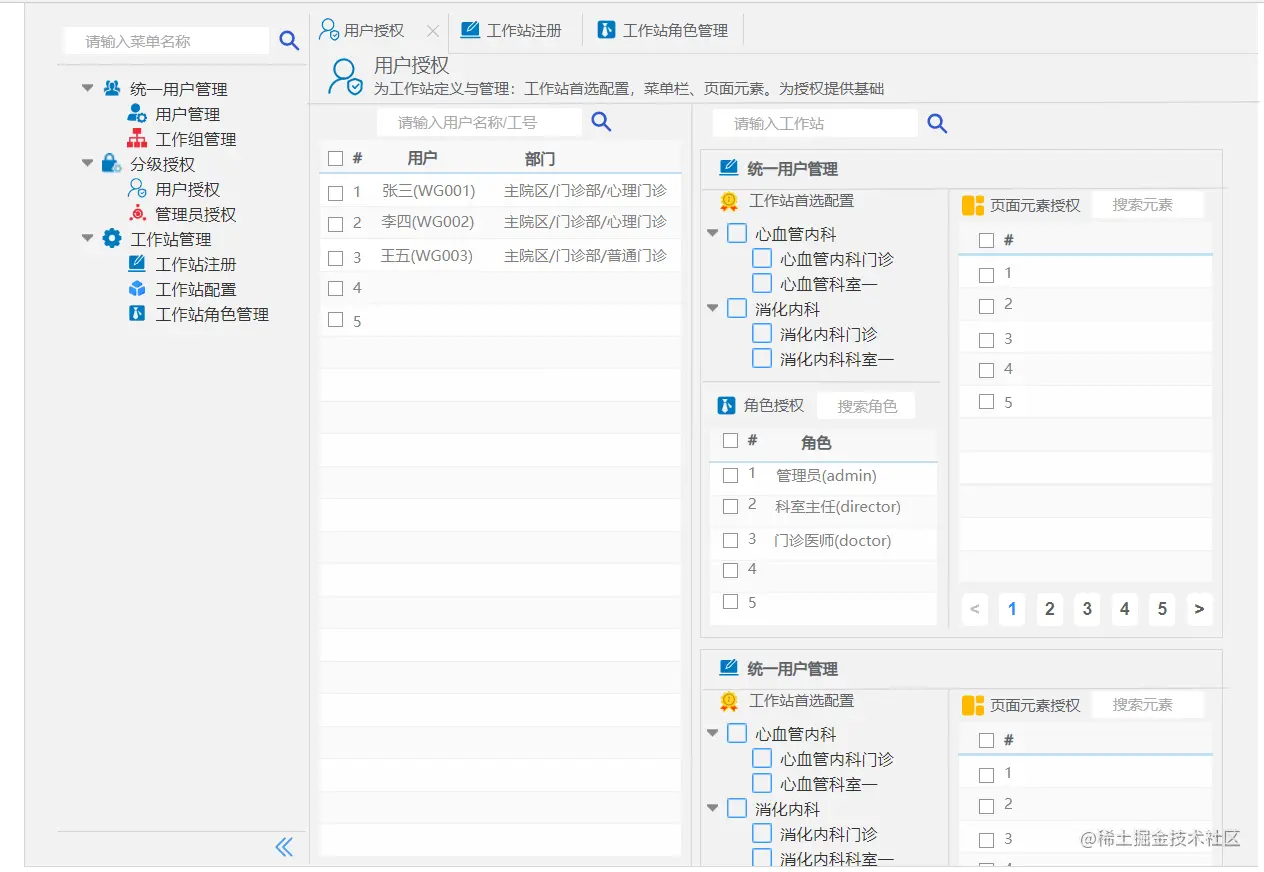Click the previous page arrow button

click(x=975, y=609)
